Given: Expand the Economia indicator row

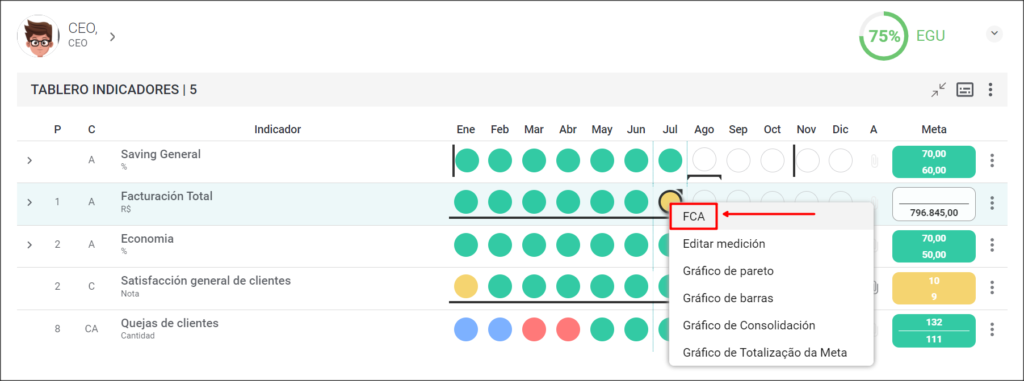Looking at the screenshot, I should tap(29, 245).
